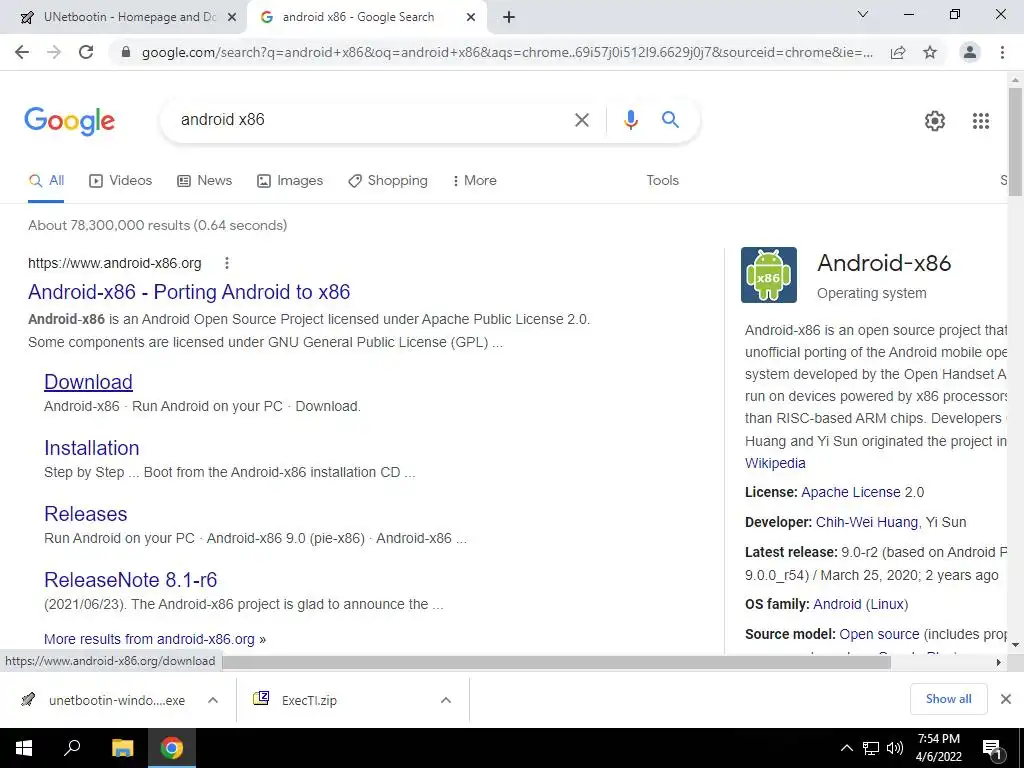The height and width of the screenshot is (768, 1024).
Task: Open the search Tools options
Action: click(x=662, y=180)
